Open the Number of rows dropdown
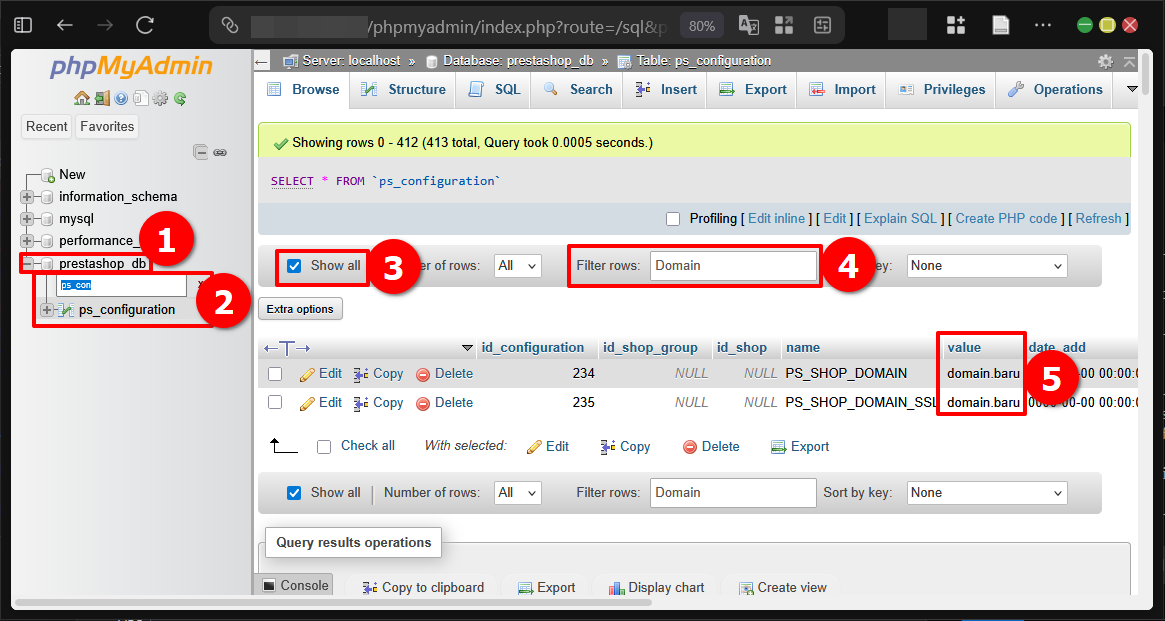Viewport: 1165px width, 621px height. pos(517,265)
